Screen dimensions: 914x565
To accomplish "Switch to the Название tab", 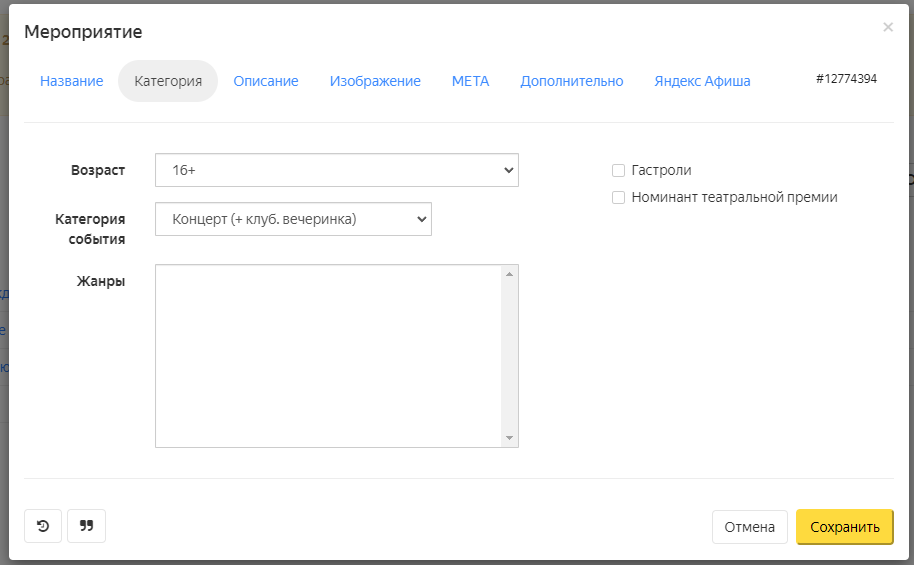I will 72,81.
